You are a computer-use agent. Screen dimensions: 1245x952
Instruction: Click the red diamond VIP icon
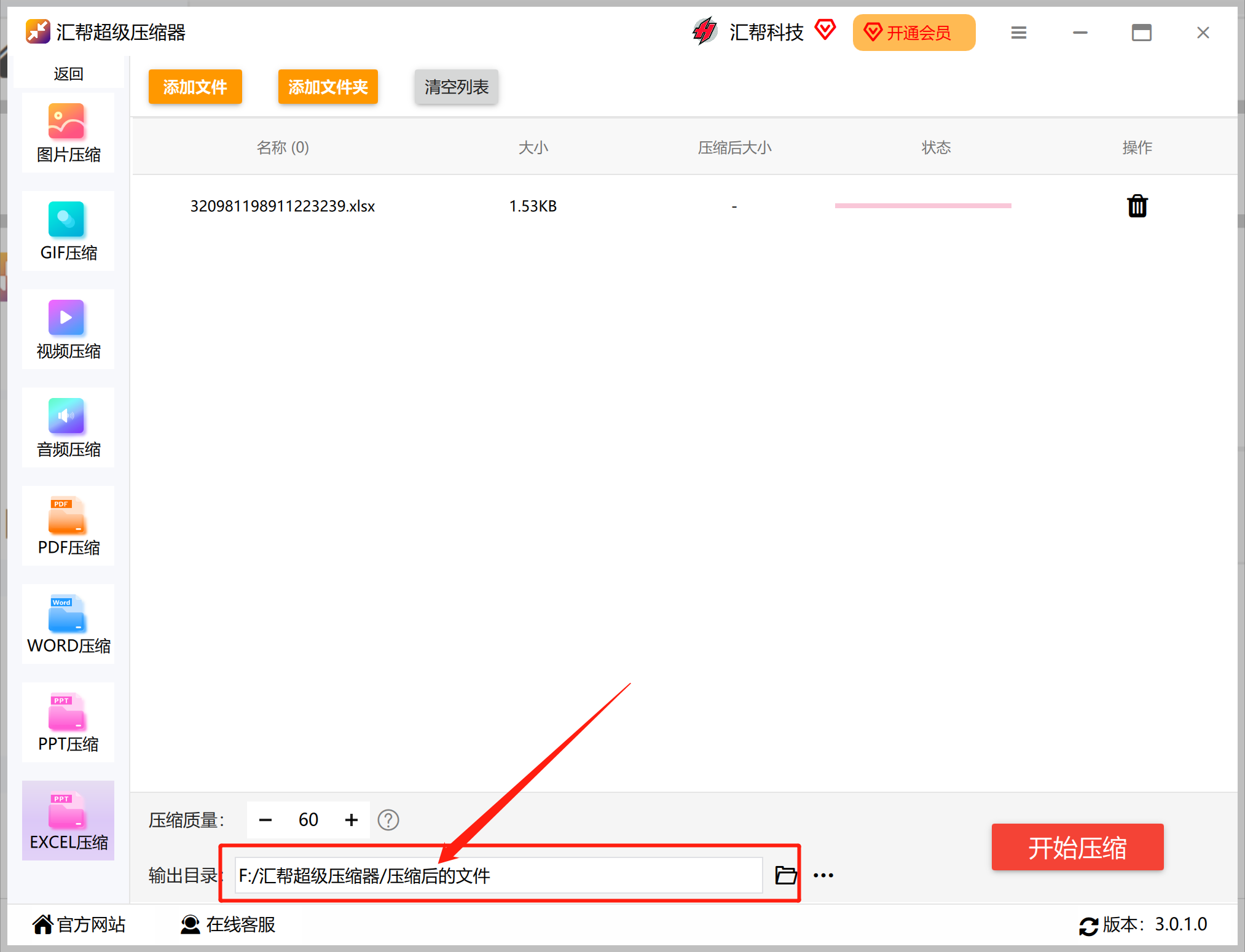825,29
